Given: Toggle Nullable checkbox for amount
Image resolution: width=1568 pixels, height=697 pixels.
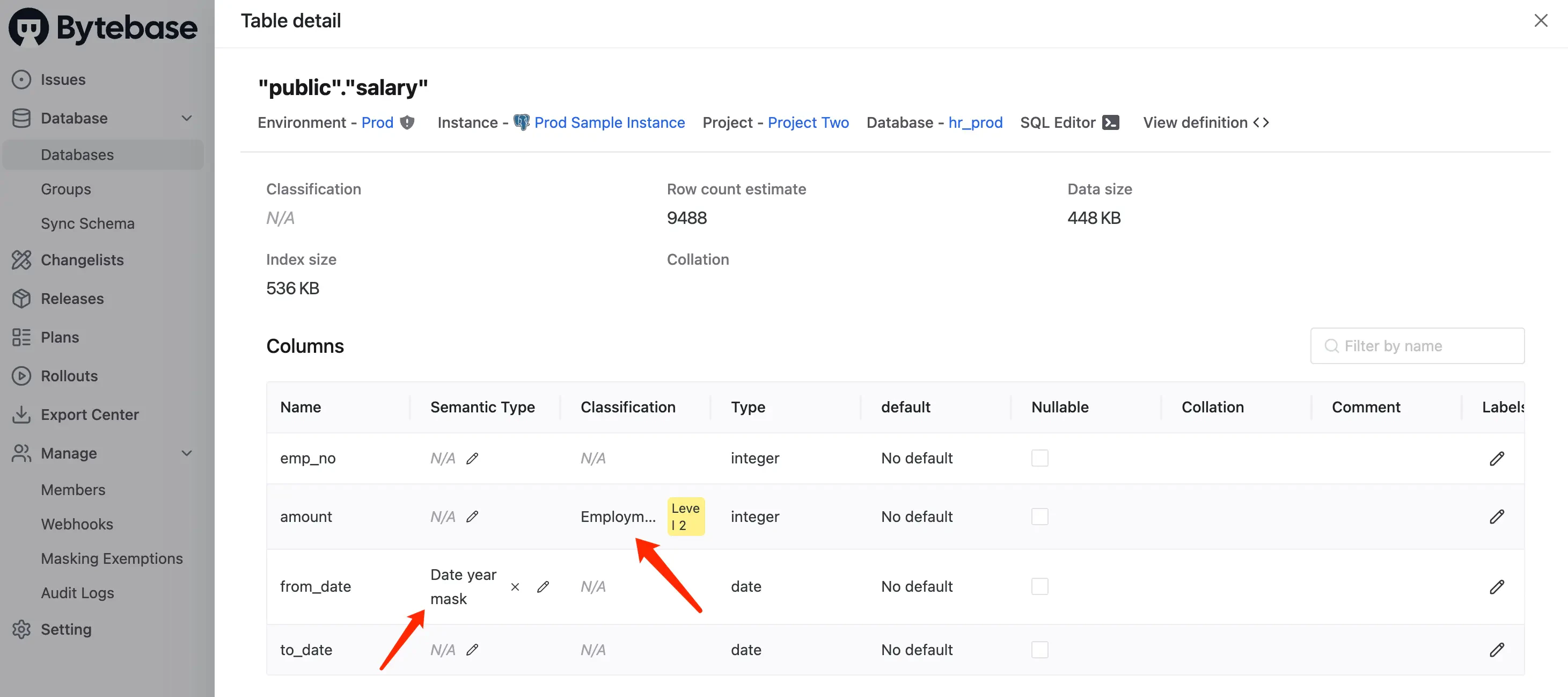Looking at the screenshot, I should [x=1039, y=517].
